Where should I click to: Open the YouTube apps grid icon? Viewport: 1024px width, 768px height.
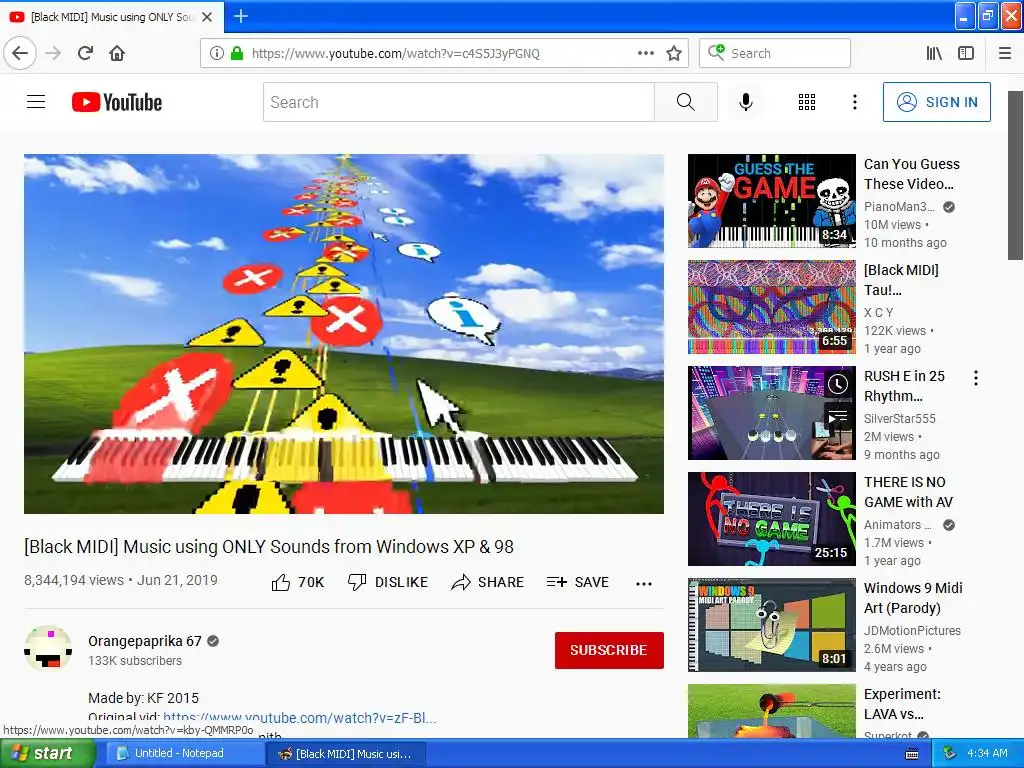pyautogui.click(x=807, y=102)
